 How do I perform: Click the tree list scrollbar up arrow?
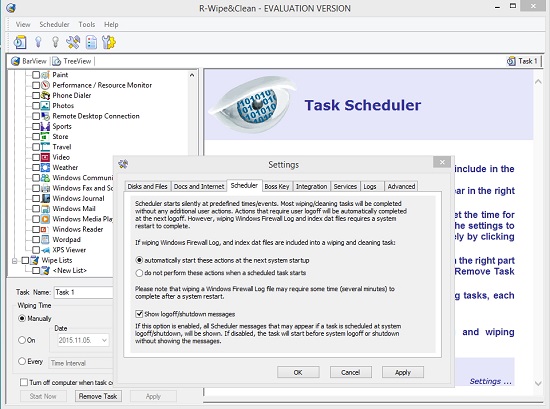pos(192,75)
